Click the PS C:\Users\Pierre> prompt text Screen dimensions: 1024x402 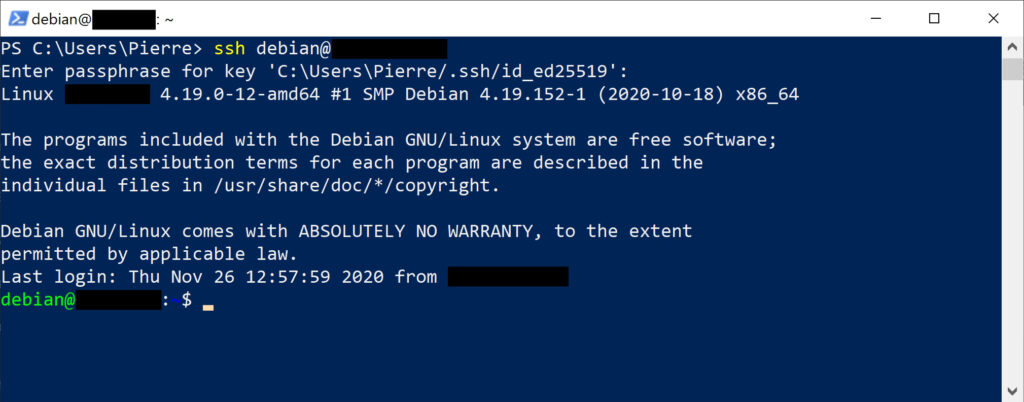(102, 49)
